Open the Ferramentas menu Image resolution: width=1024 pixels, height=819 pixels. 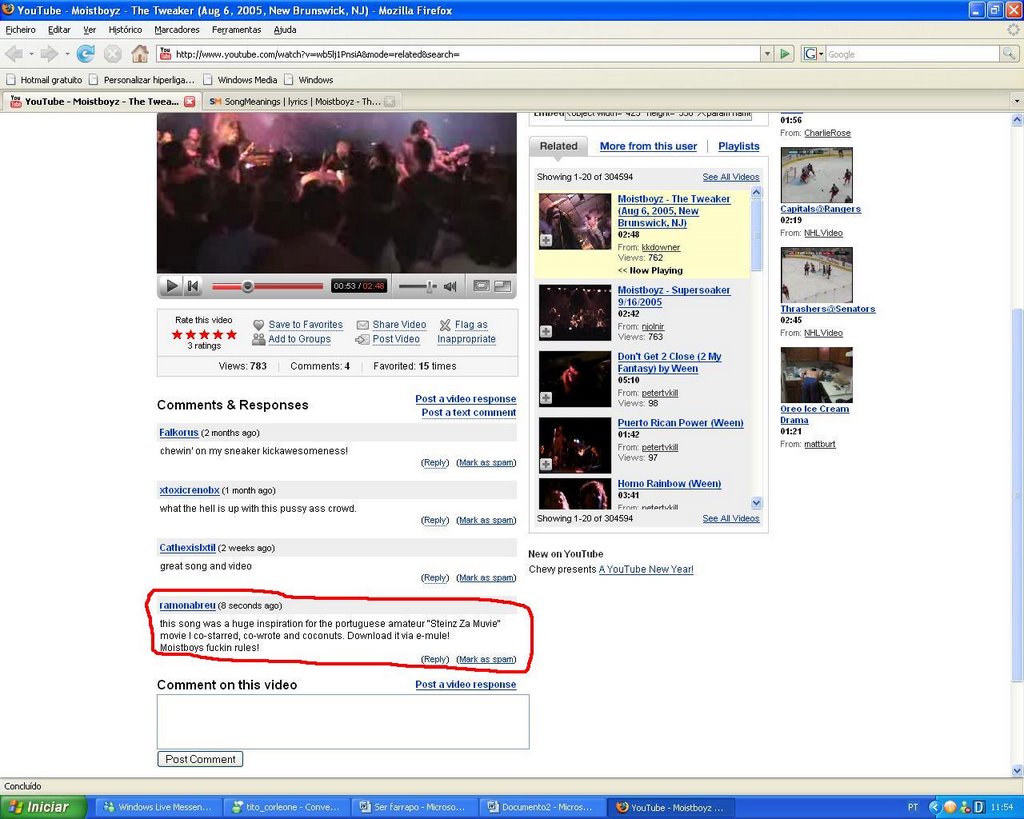pos(236,29)
